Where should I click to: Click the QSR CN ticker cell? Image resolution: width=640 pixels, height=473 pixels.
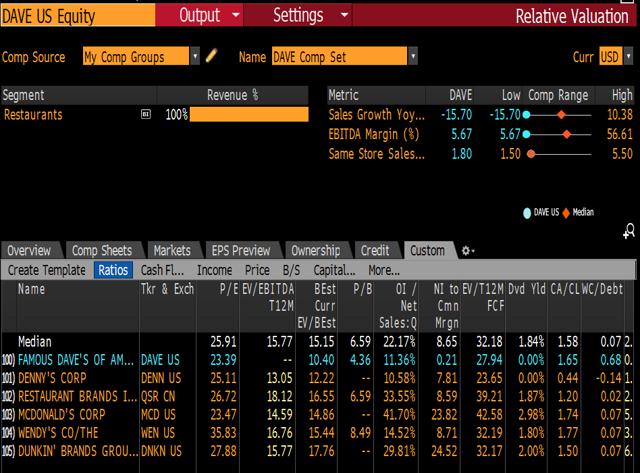click(x=158, y=396)
